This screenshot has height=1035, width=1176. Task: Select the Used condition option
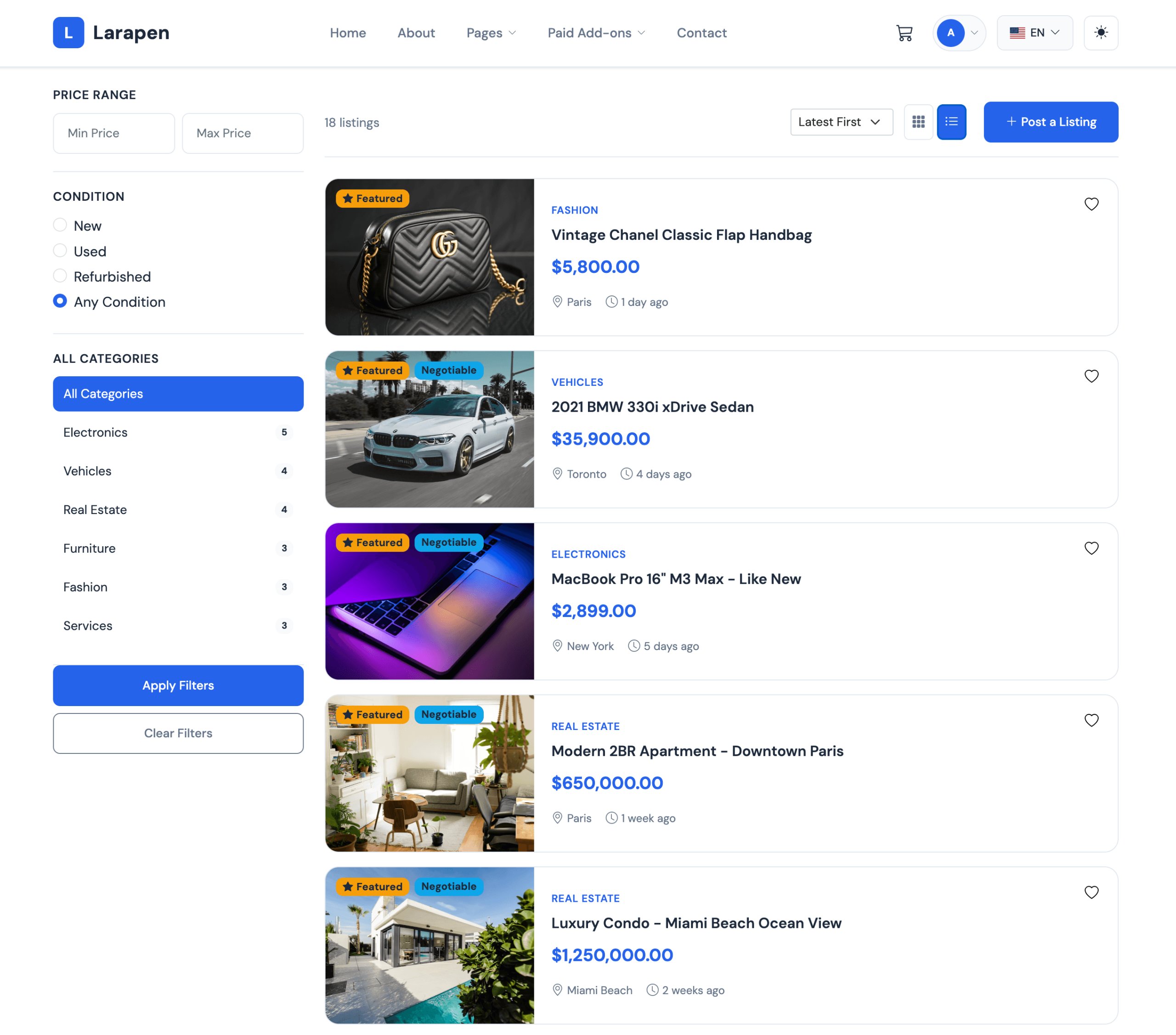pos(60,251)
